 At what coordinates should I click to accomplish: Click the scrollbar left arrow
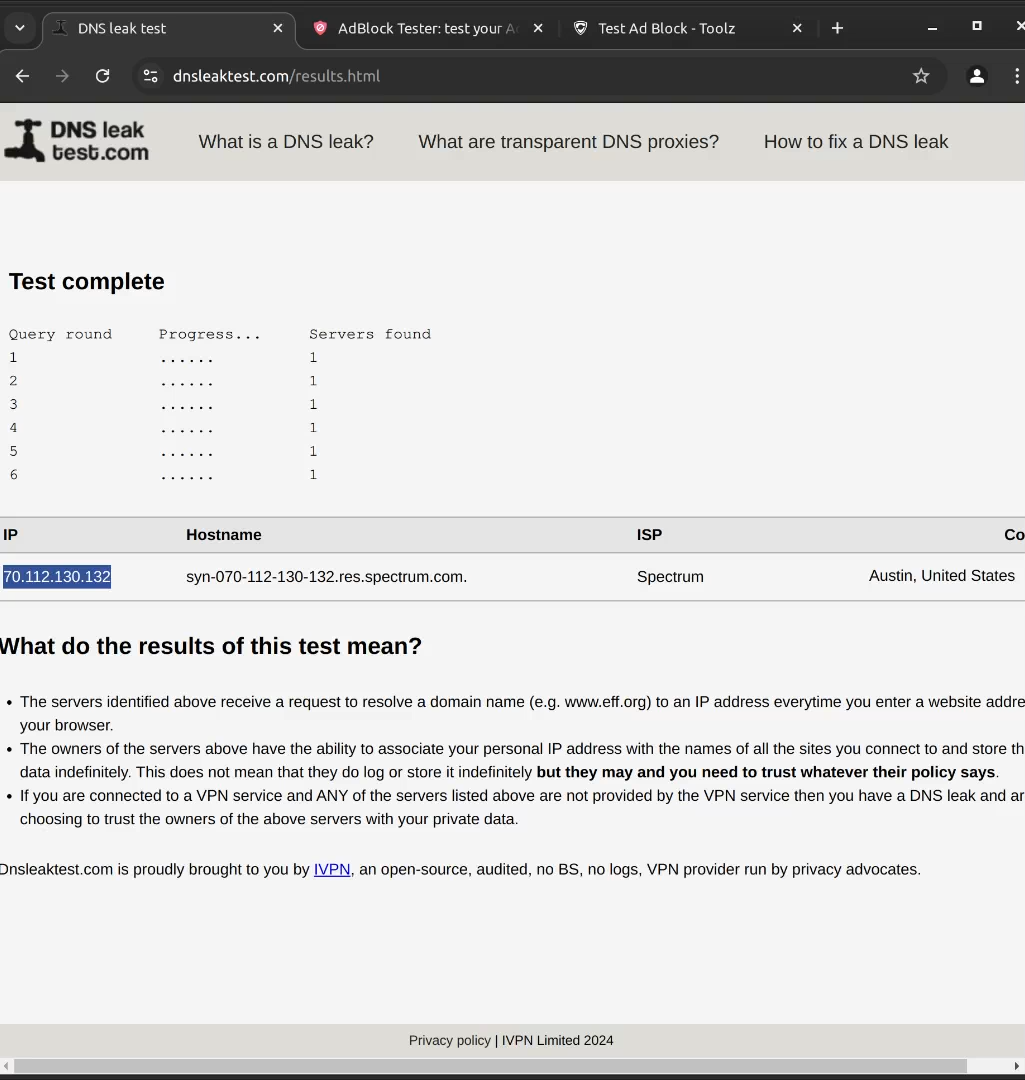[x=6, y=1066]
